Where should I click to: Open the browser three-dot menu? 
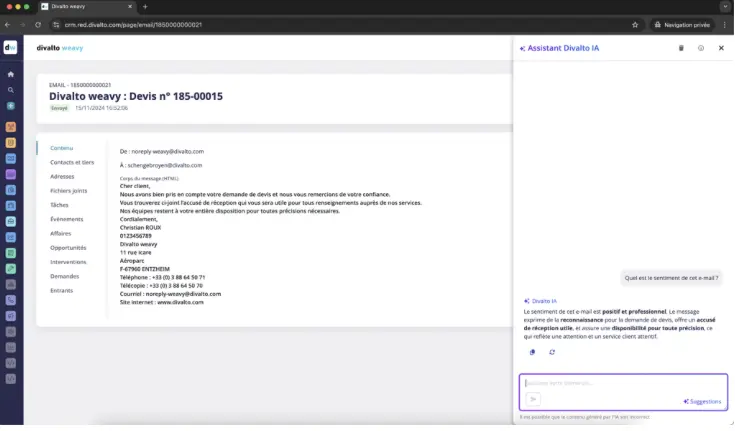pyautogui.click(x=725, y=24)
